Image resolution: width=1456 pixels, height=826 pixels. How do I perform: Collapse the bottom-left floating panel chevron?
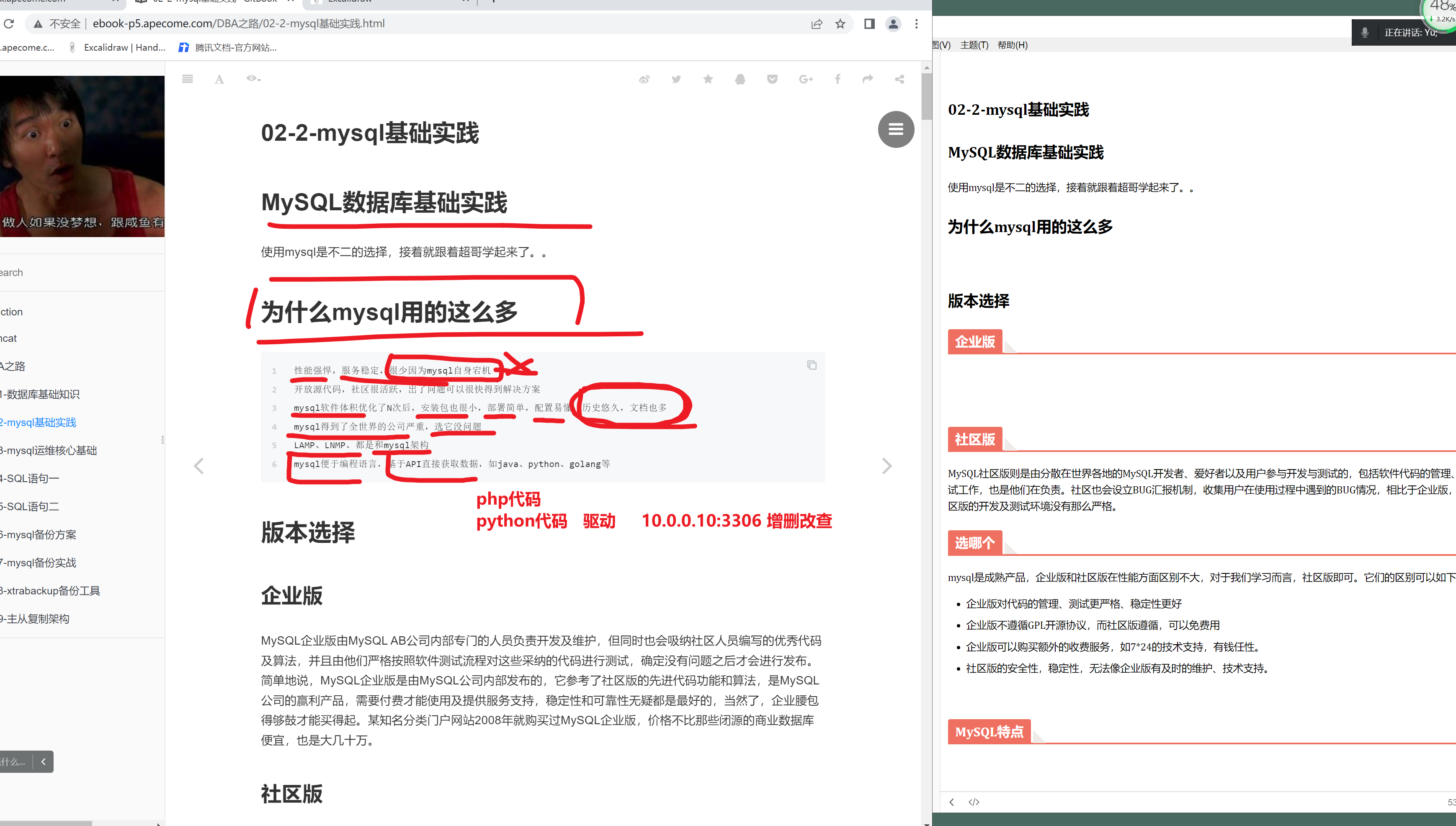coord(43,761)
